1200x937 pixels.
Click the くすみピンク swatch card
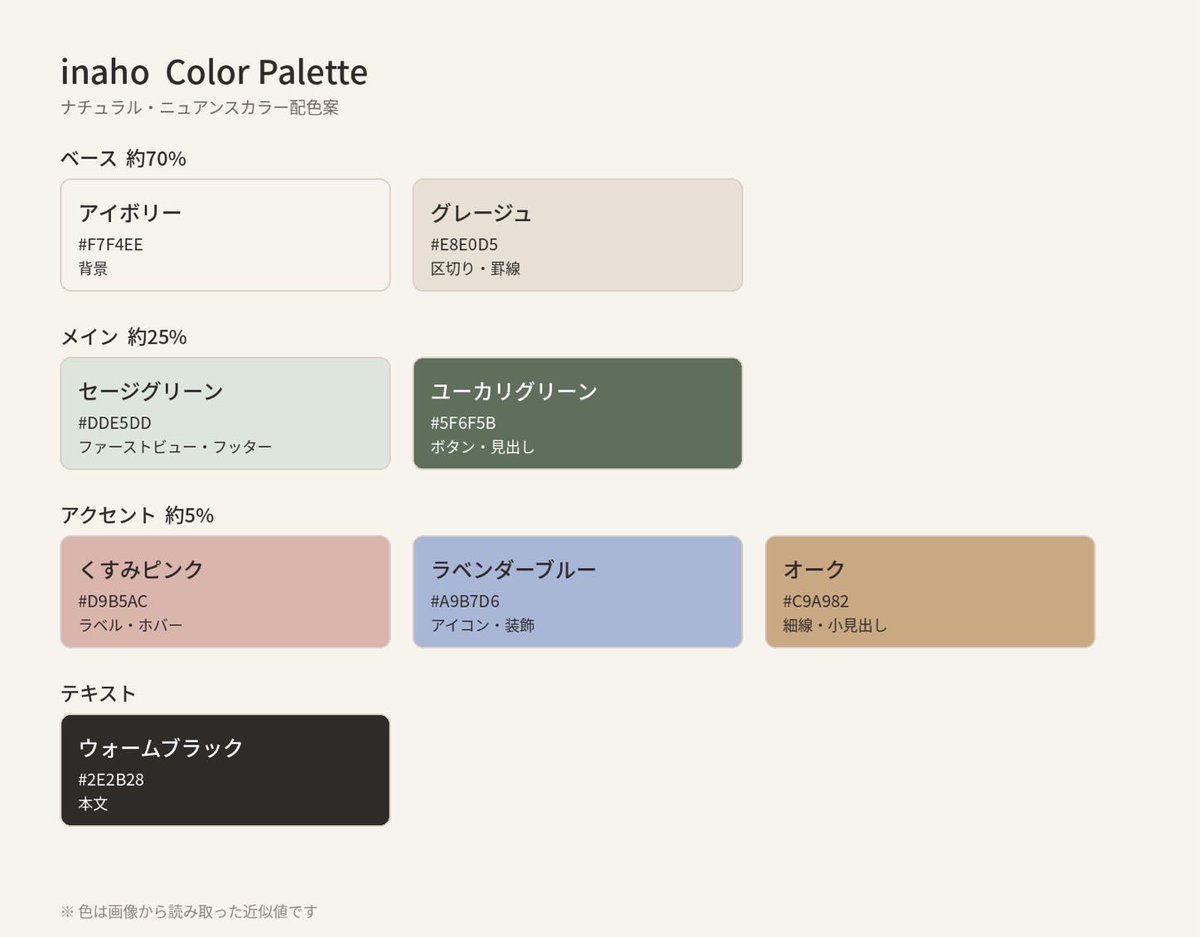coord(225,592)
